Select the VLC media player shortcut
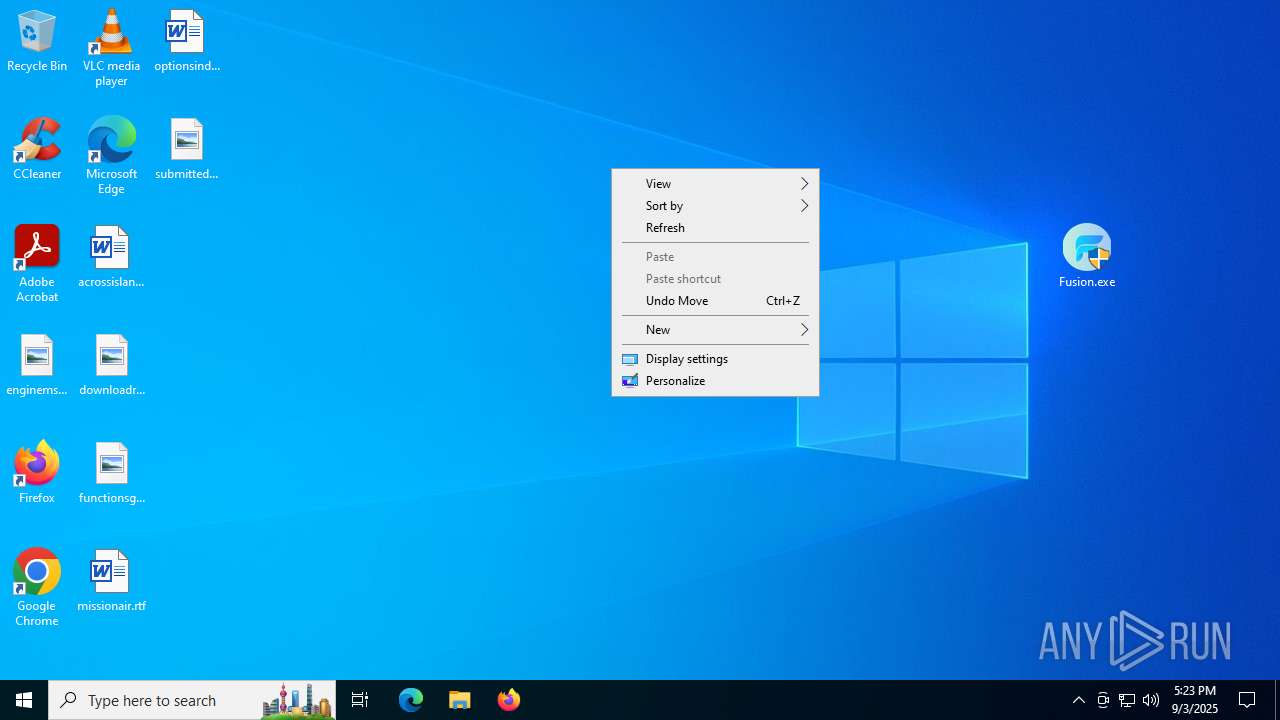Image resolution: width=1280 pixels, height=720 pixels. coord(111,48)
